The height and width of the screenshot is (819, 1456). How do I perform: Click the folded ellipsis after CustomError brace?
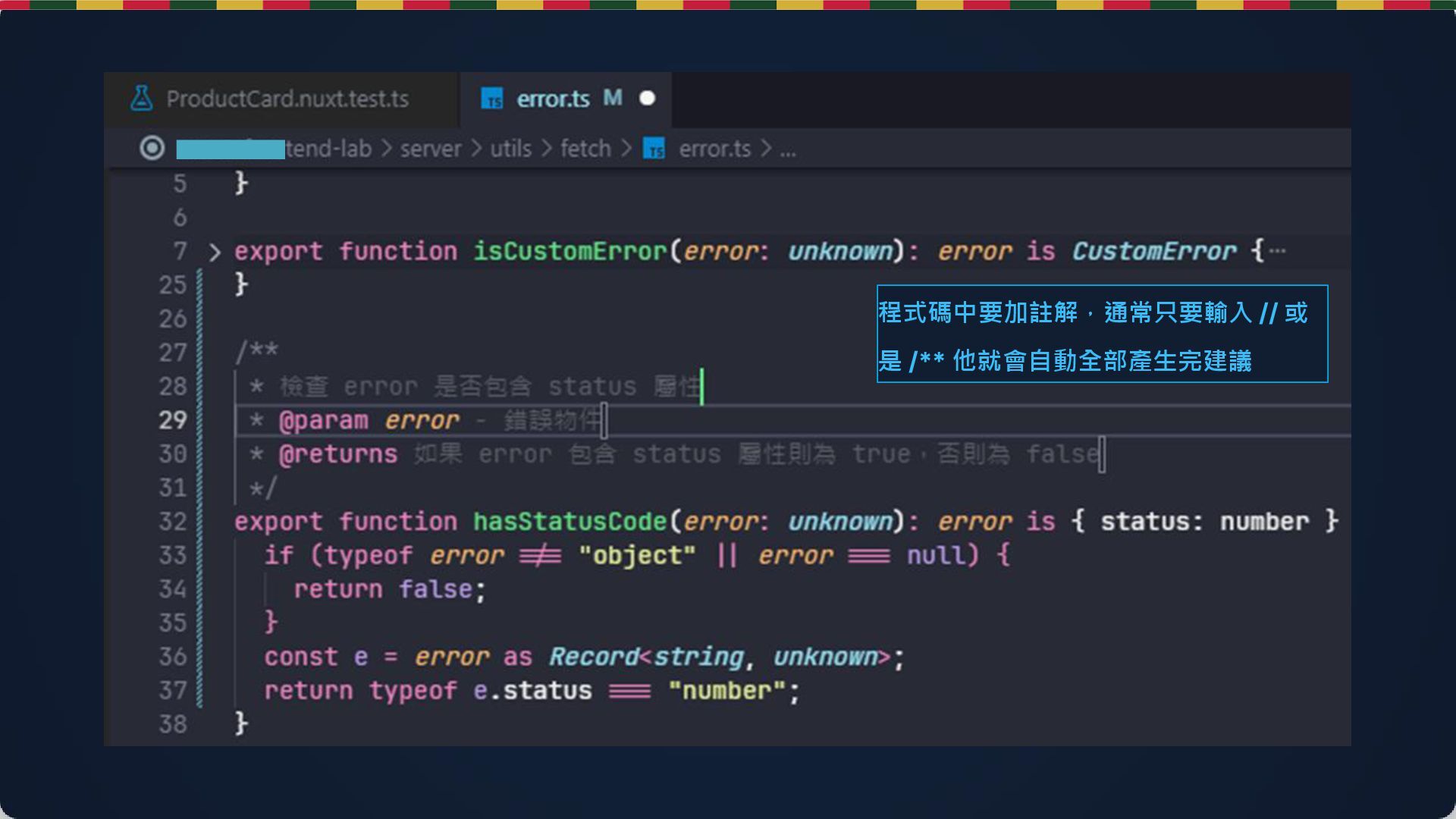pyautogui.click(x=1278, y=251)
